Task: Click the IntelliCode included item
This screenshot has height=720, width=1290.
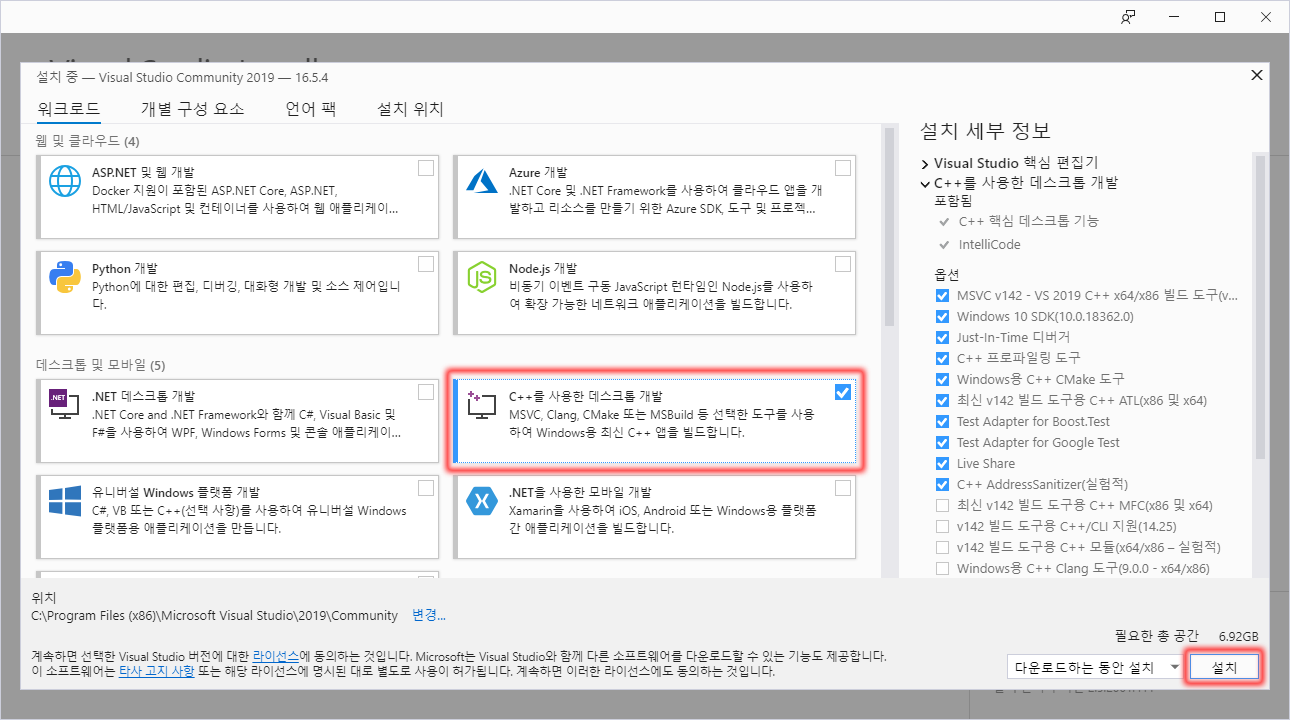Action: 992,244
